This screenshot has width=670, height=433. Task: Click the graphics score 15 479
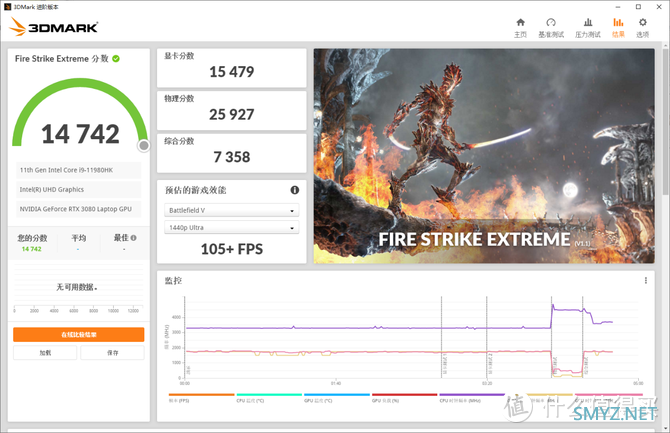[x=232, y=72]
